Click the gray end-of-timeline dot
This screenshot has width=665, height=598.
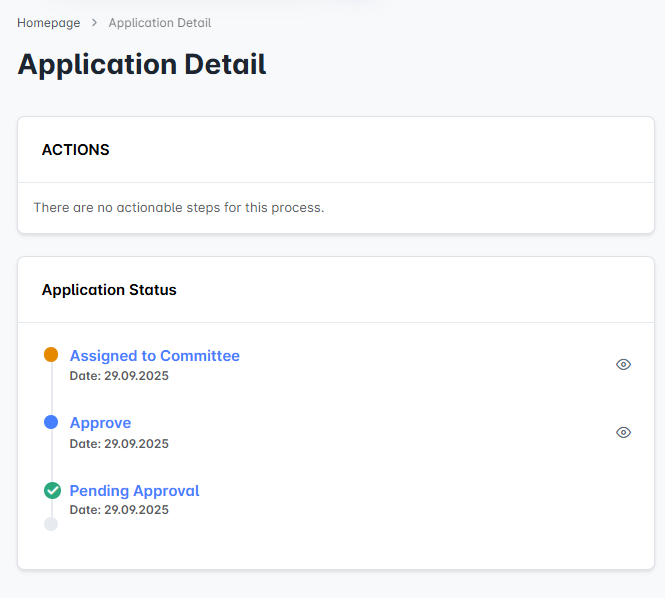[x=51, y=524]
